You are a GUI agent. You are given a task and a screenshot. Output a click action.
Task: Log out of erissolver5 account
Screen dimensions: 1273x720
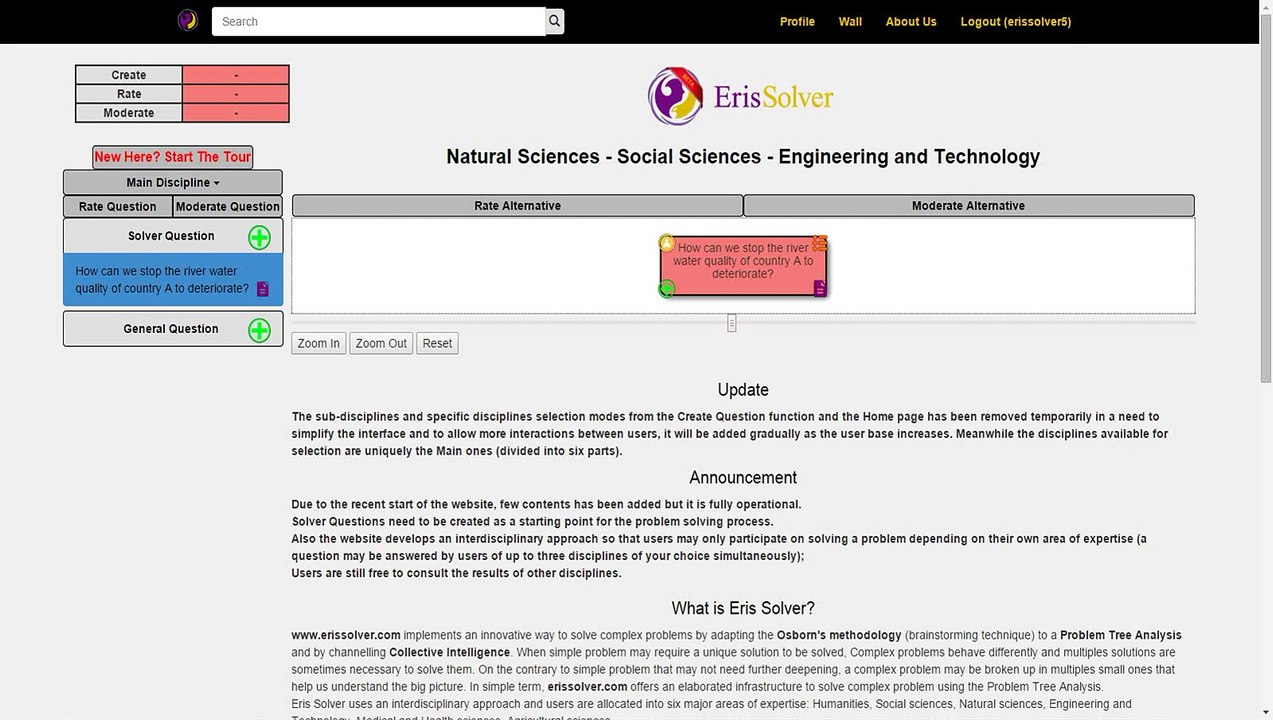click(1016, 22)
